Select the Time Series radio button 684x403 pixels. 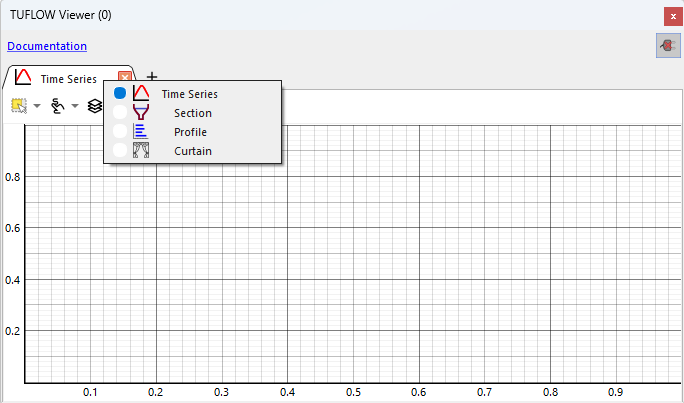[x=120, y=93]
